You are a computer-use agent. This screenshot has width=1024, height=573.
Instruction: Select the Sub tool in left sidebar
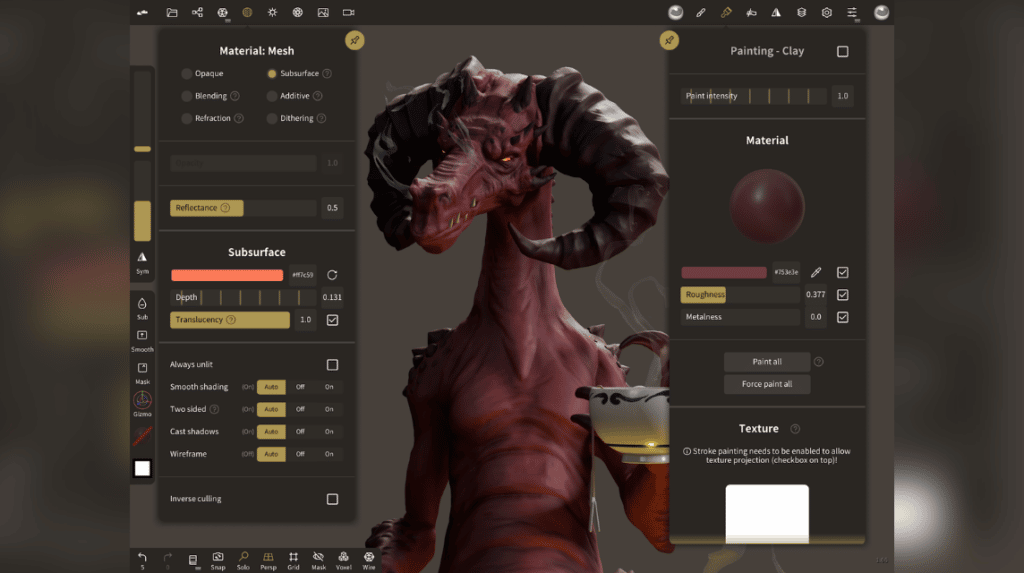(142, 308)
